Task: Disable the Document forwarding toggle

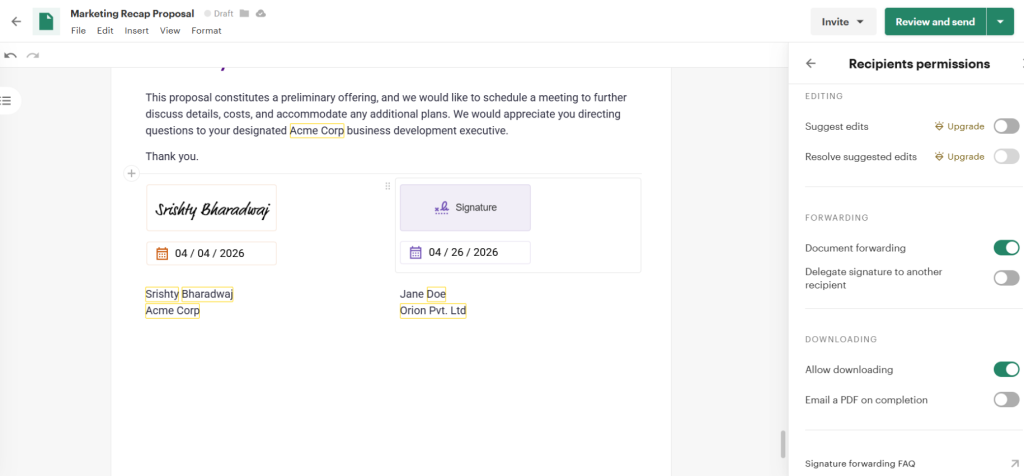Action: click(x=1006, y=247)
